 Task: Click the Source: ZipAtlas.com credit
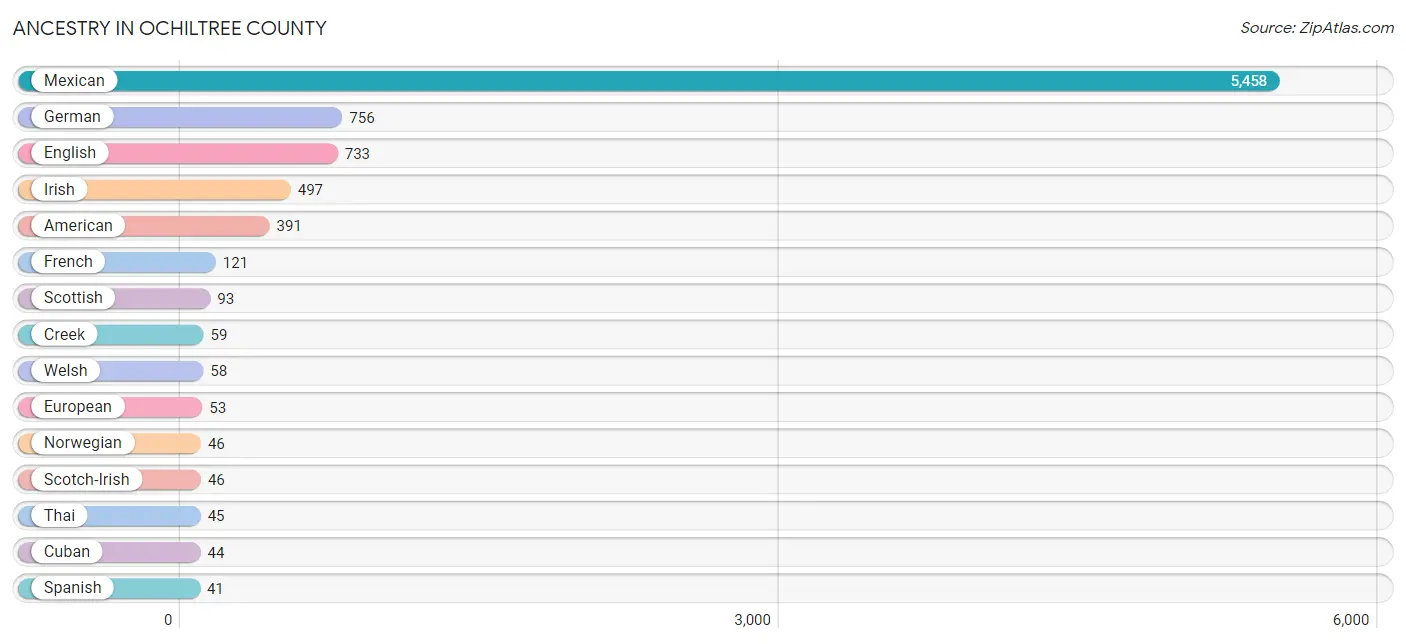point(1317,28)
